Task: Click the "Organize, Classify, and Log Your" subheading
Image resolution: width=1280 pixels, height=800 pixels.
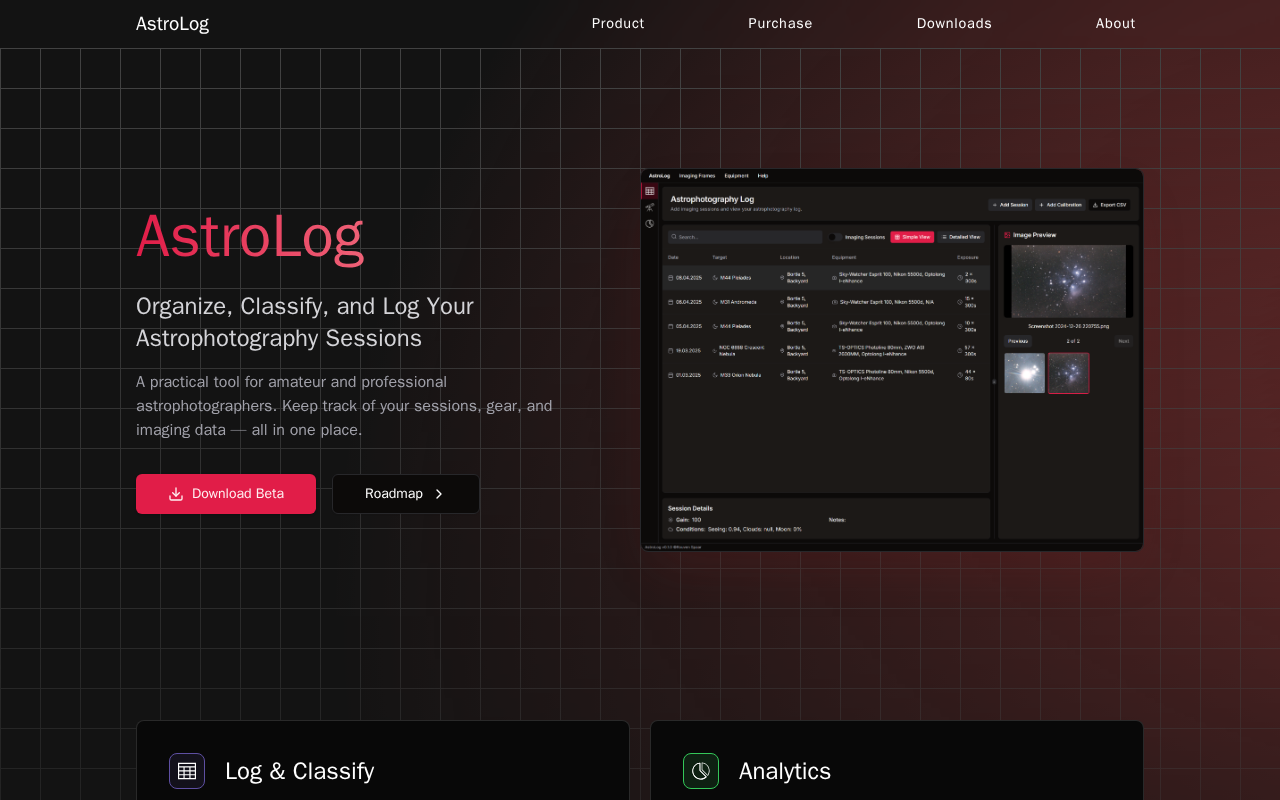Action: (x=305, y=306)
